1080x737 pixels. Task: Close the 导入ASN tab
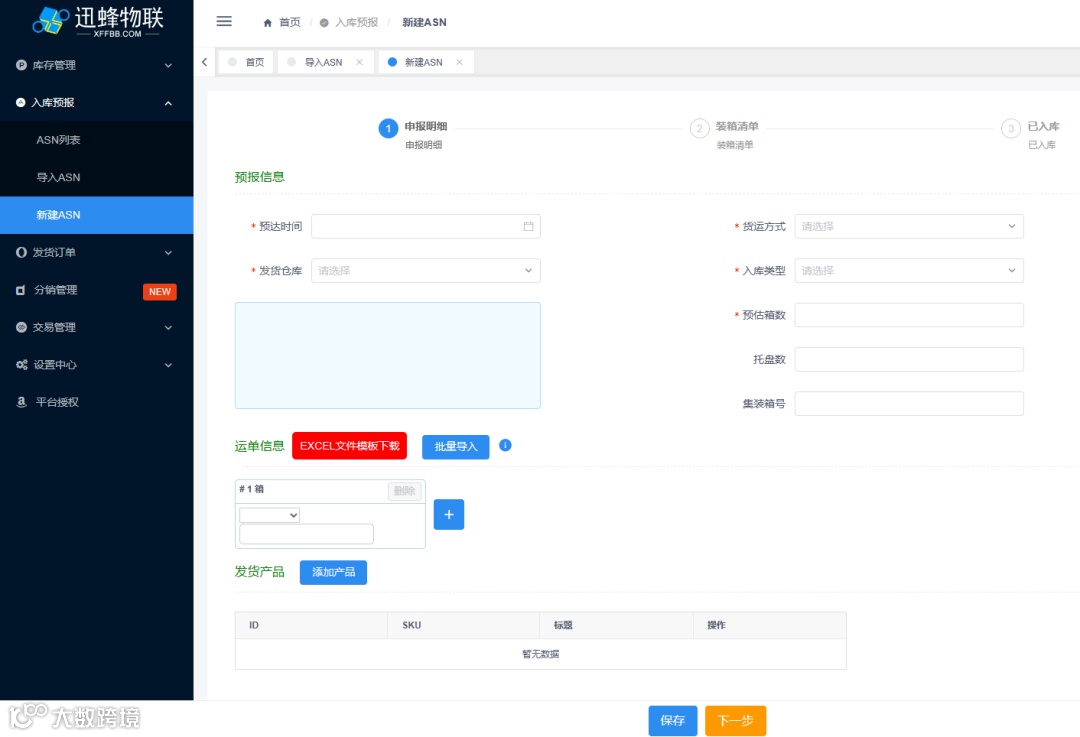click(x=360, y=62)
